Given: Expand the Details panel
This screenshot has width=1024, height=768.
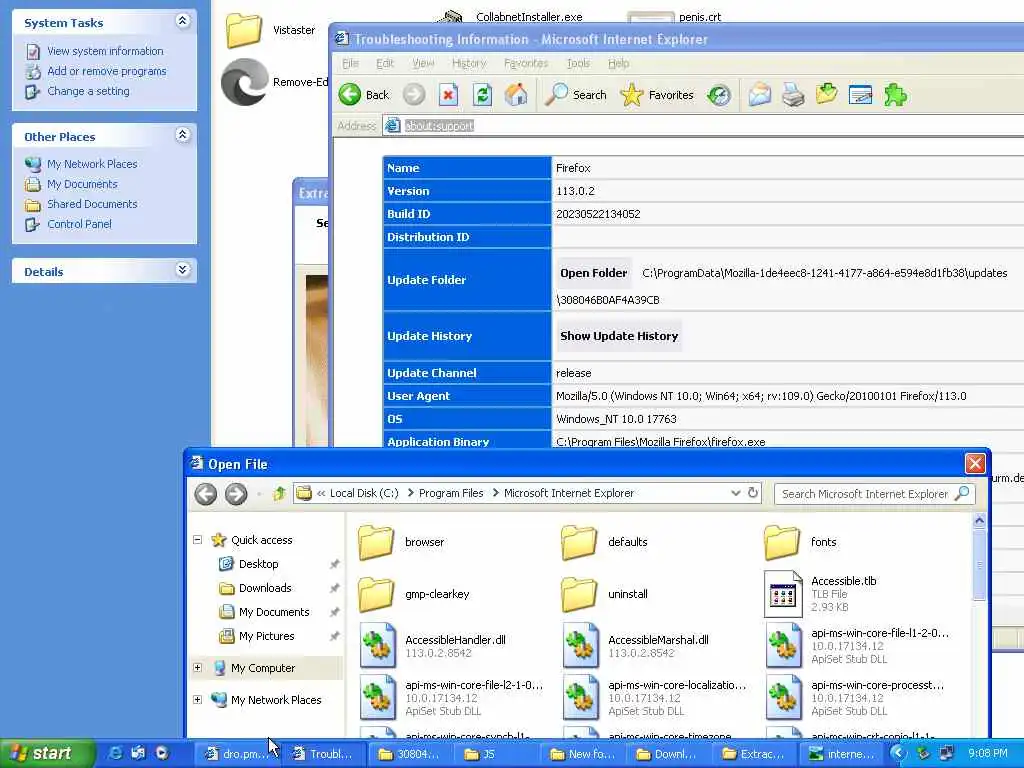Looking at the screenshot, I should 182,270.
